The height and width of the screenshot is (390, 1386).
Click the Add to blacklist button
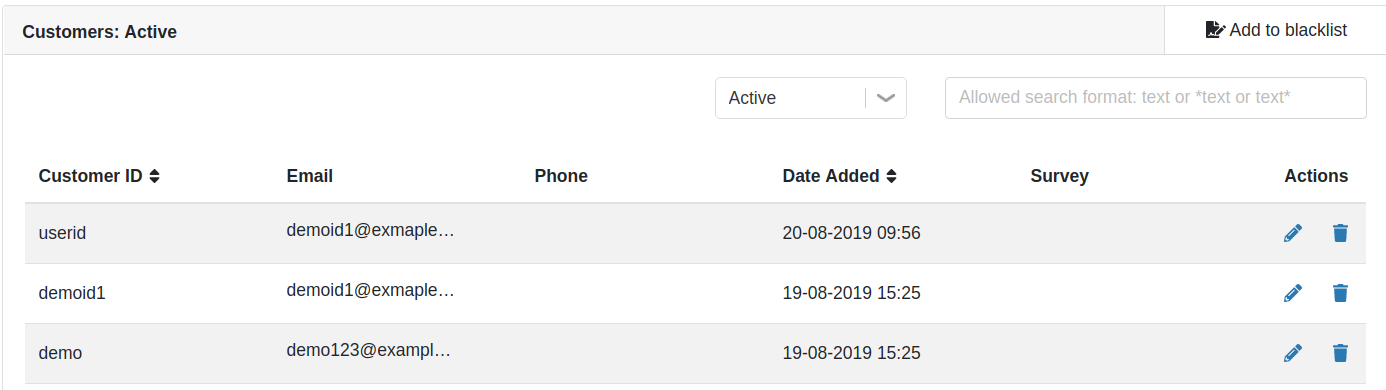pos(1275,30)
